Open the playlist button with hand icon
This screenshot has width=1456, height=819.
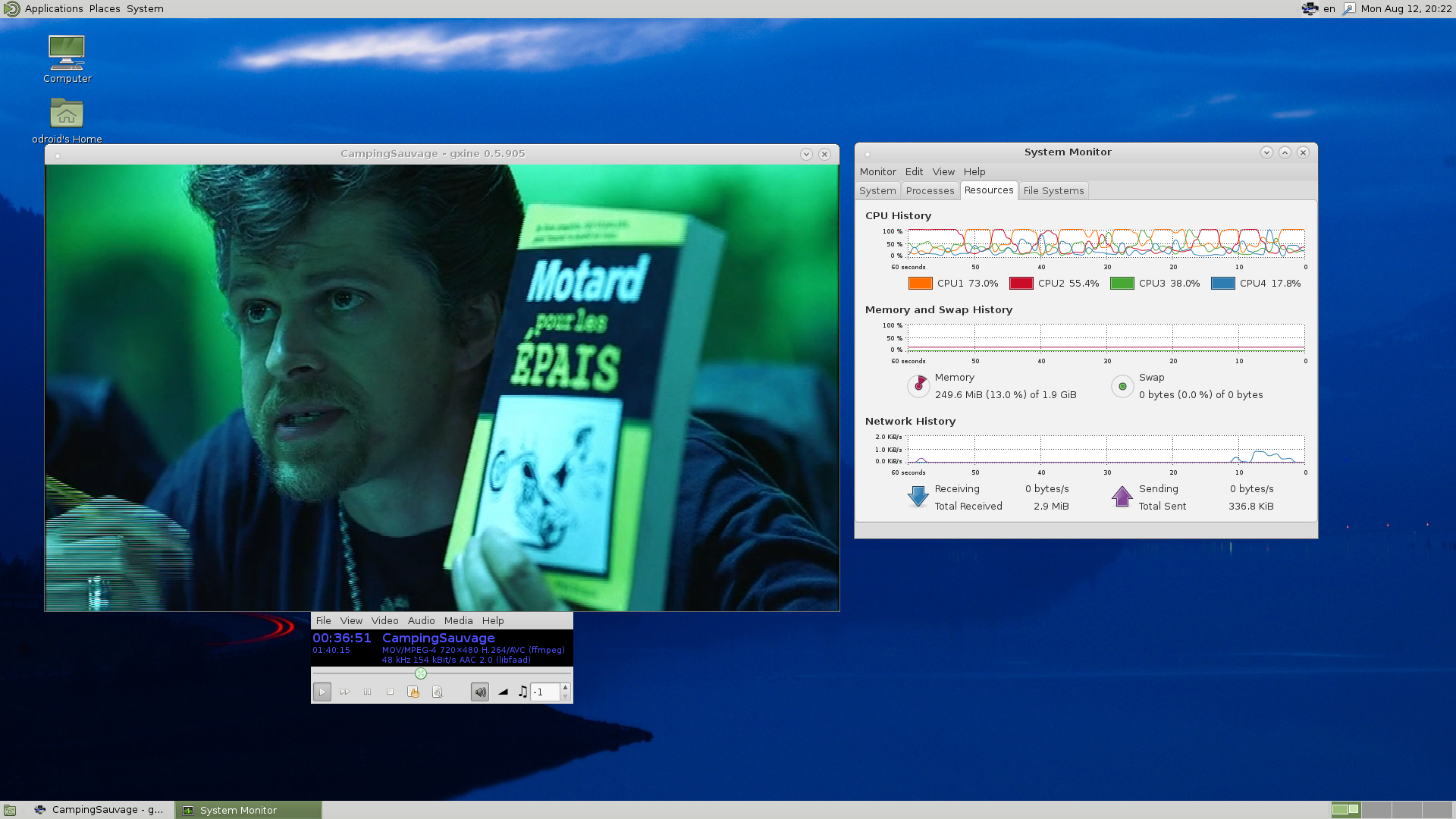point(413,692)
